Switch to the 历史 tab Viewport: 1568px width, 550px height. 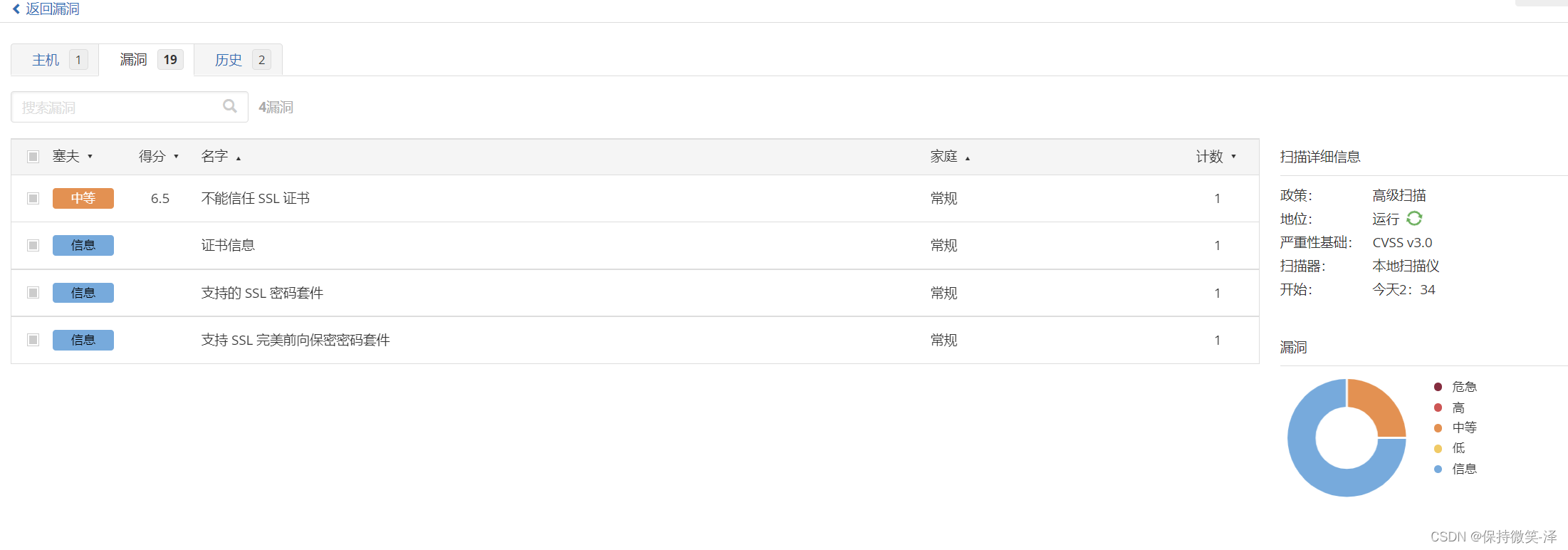[229, 60]
